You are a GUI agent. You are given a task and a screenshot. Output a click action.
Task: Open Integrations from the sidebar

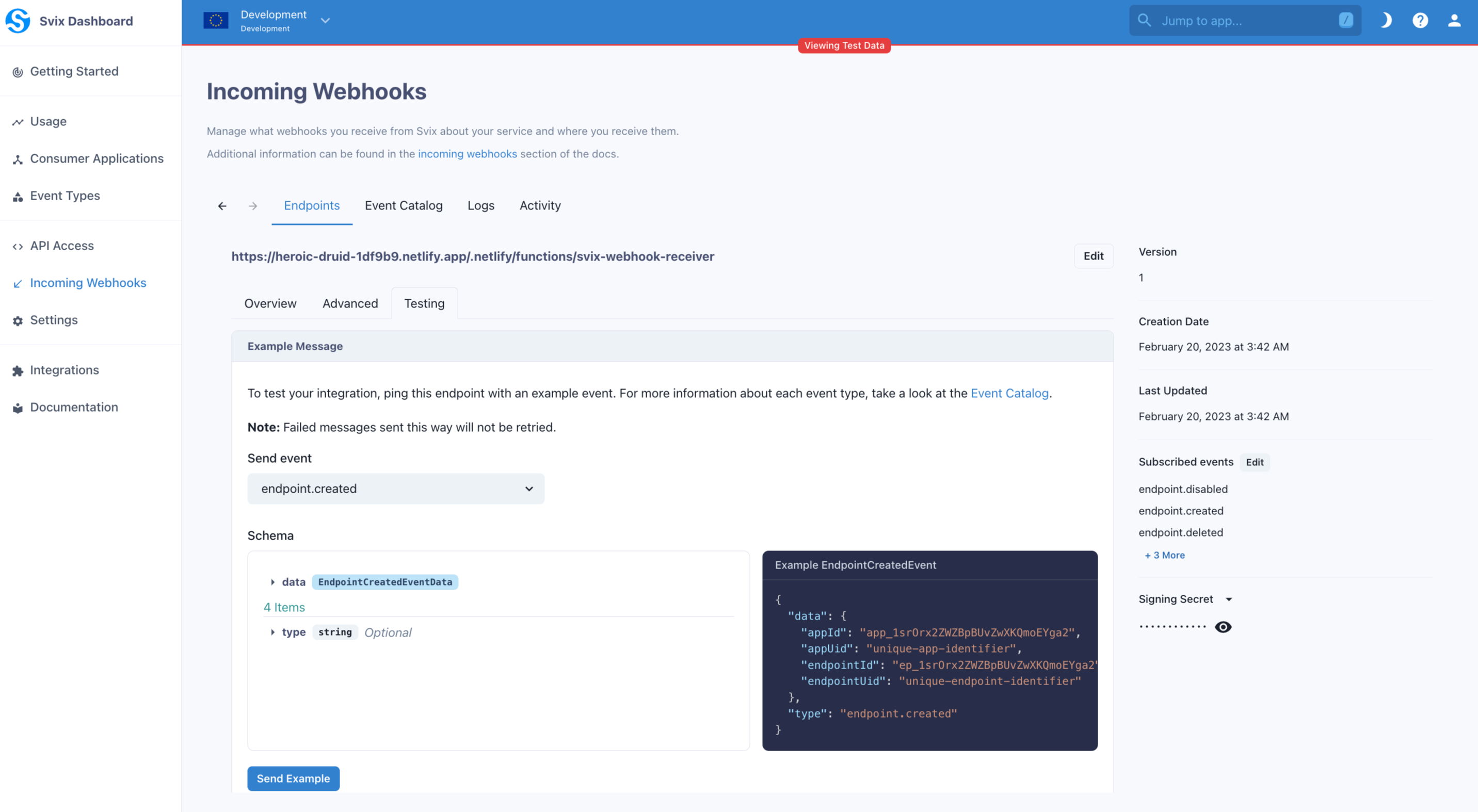point(65,370)
